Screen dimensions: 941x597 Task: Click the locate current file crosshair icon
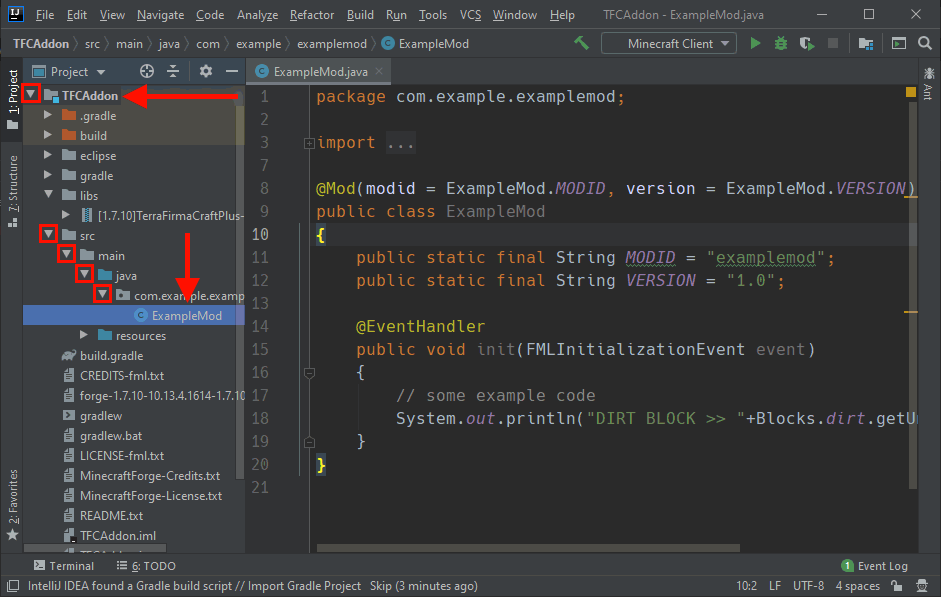click(146, 71)
